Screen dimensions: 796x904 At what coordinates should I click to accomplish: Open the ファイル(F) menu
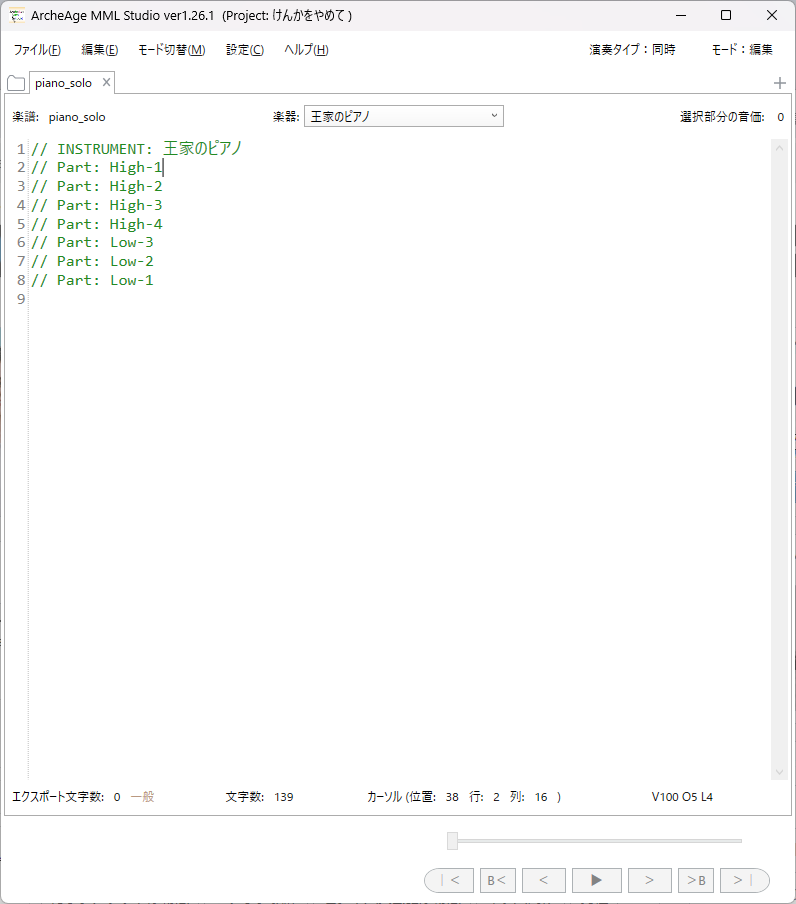tap(37, 50)
